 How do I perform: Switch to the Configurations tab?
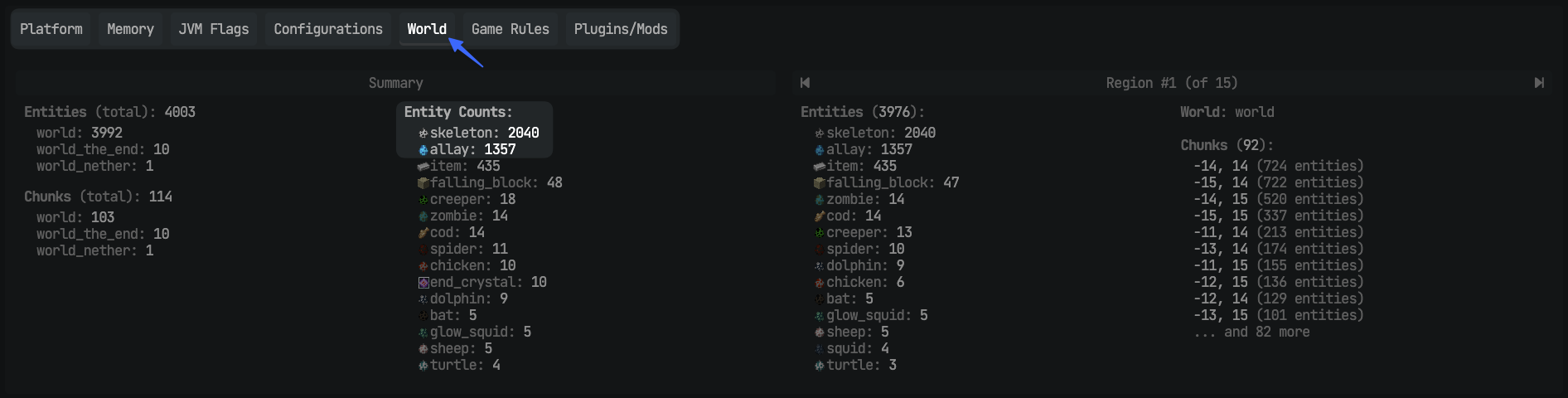point(328,29)
